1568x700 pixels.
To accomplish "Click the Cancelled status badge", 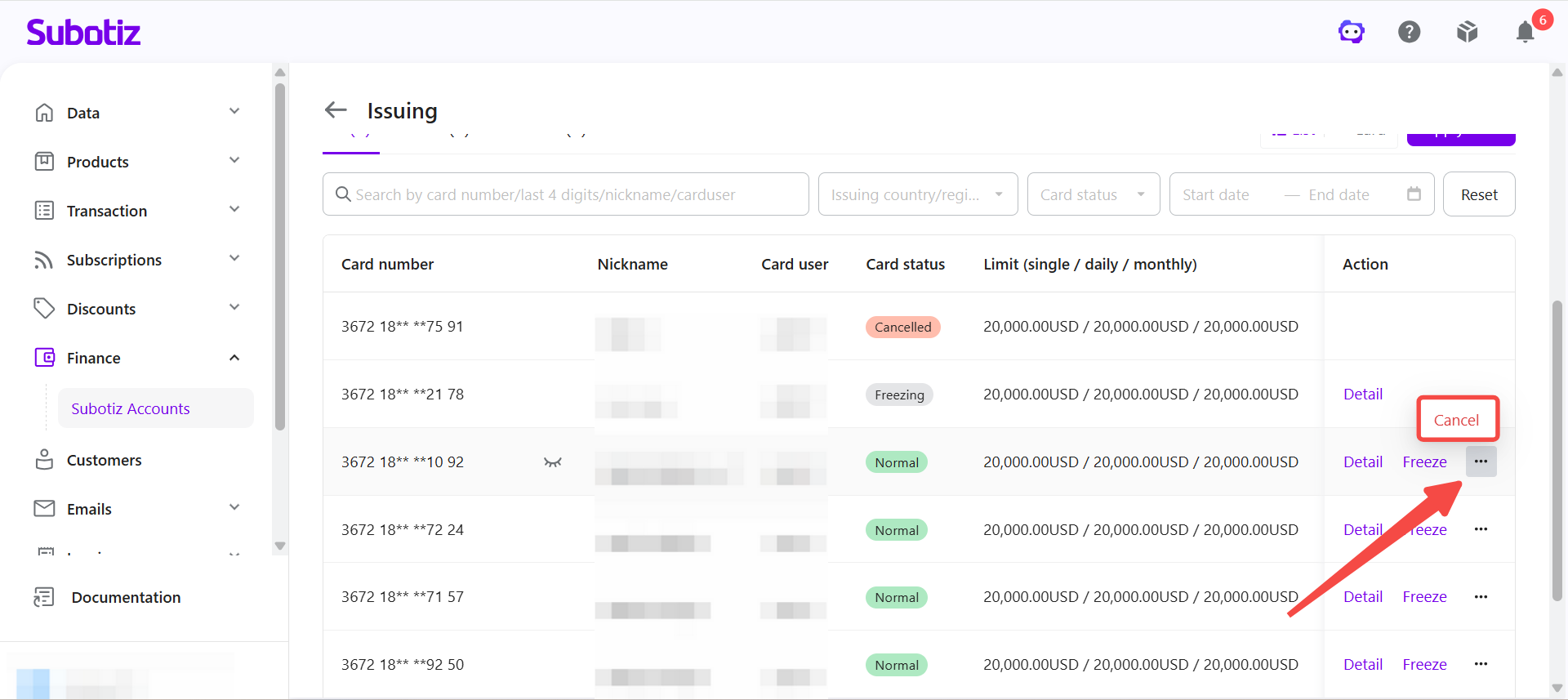I will tap(903, 327).
